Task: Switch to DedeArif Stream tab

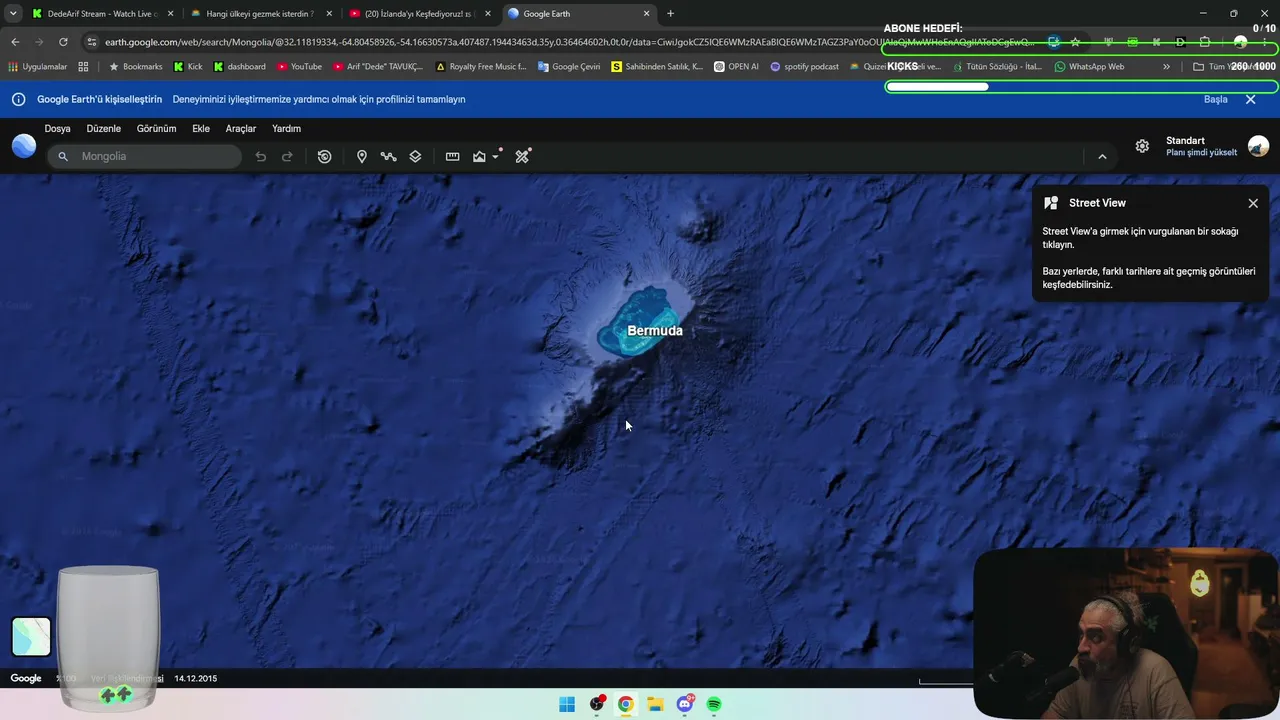Action: [x=104, y=14]
